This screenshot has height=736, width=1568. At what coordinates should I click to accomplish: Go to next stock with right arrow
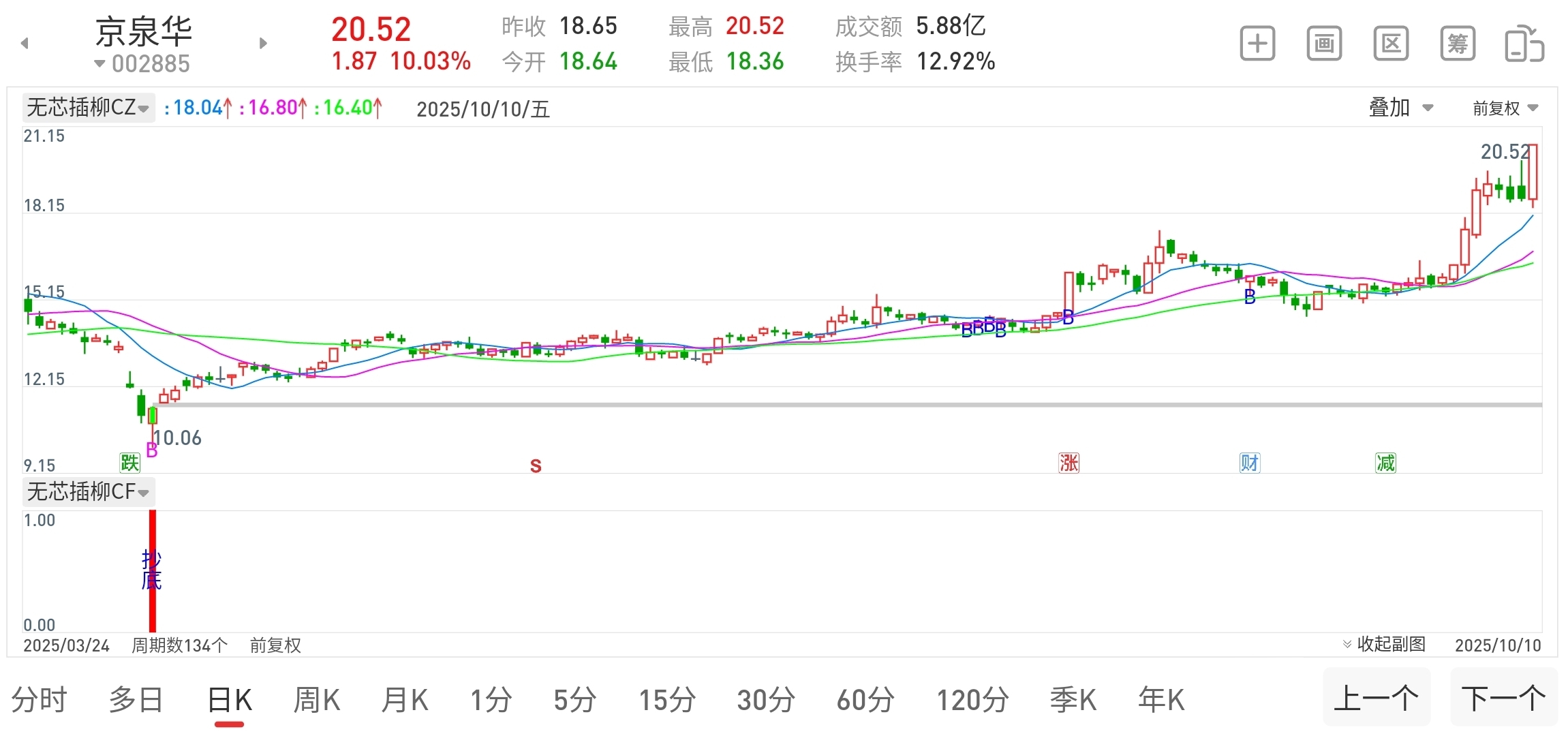[263, 44]
